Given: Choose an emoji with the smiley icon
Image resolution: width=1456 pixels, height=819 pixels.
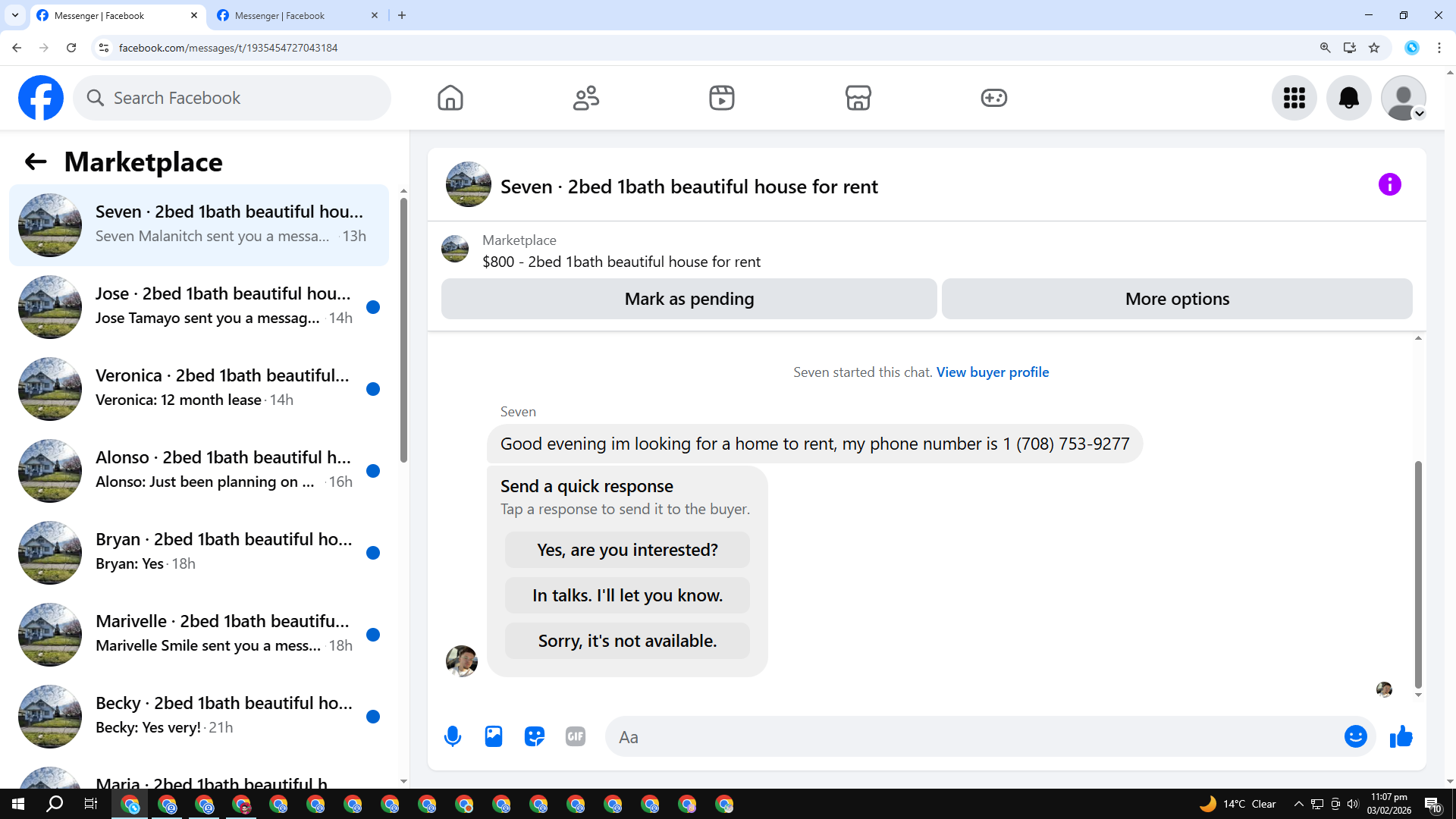Looking at the screenshot, I should [x=1355, y=736].
